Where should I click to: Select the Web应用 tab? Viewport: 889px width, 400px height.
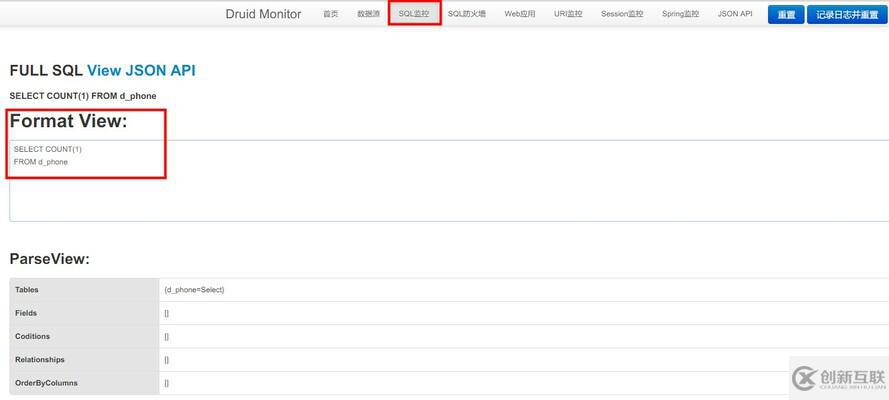(x=520, y=14)
